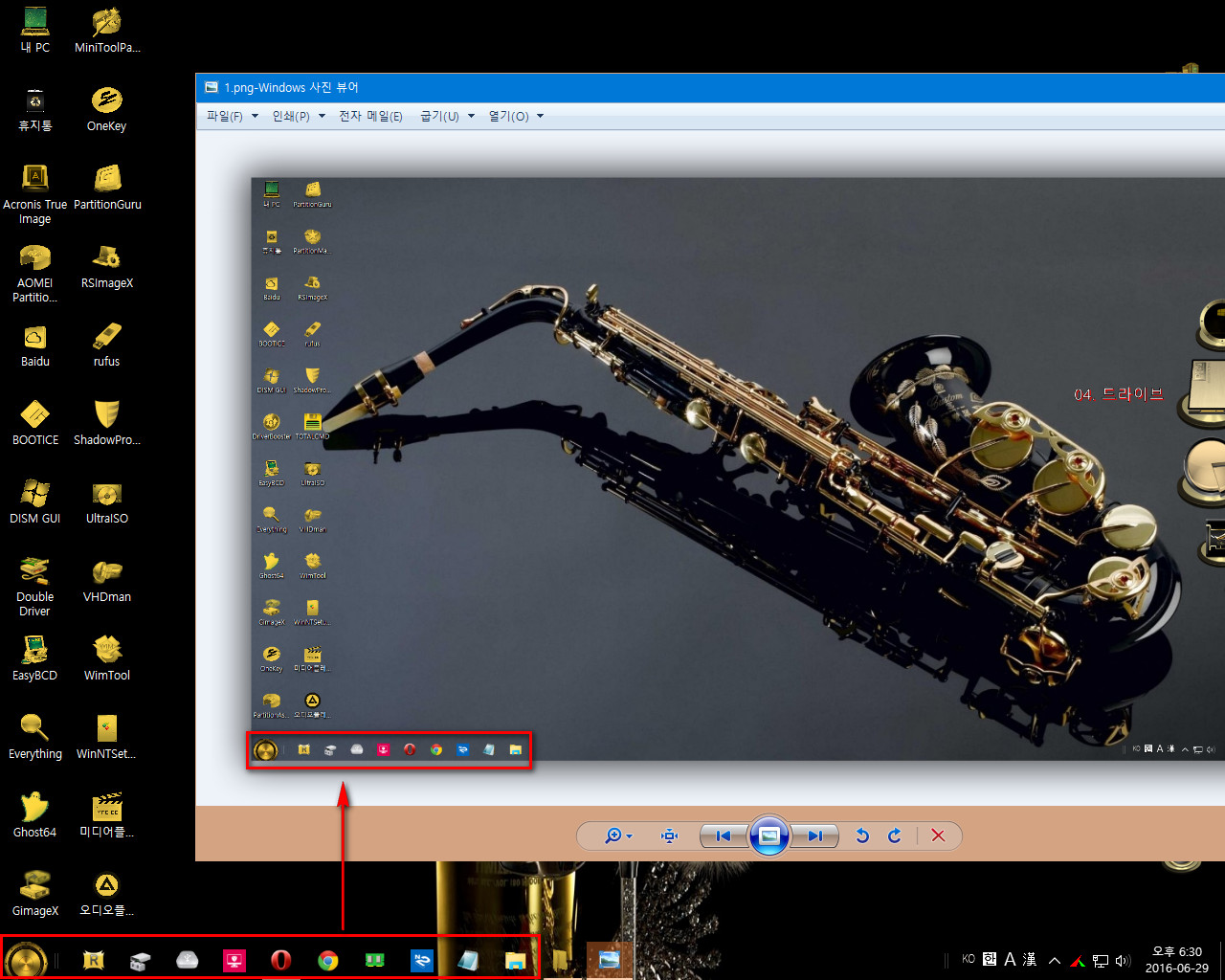Viewport: 1225px width, 980px height.
Task: Open the 내 PC desktop icon
Action: point(35,30)
